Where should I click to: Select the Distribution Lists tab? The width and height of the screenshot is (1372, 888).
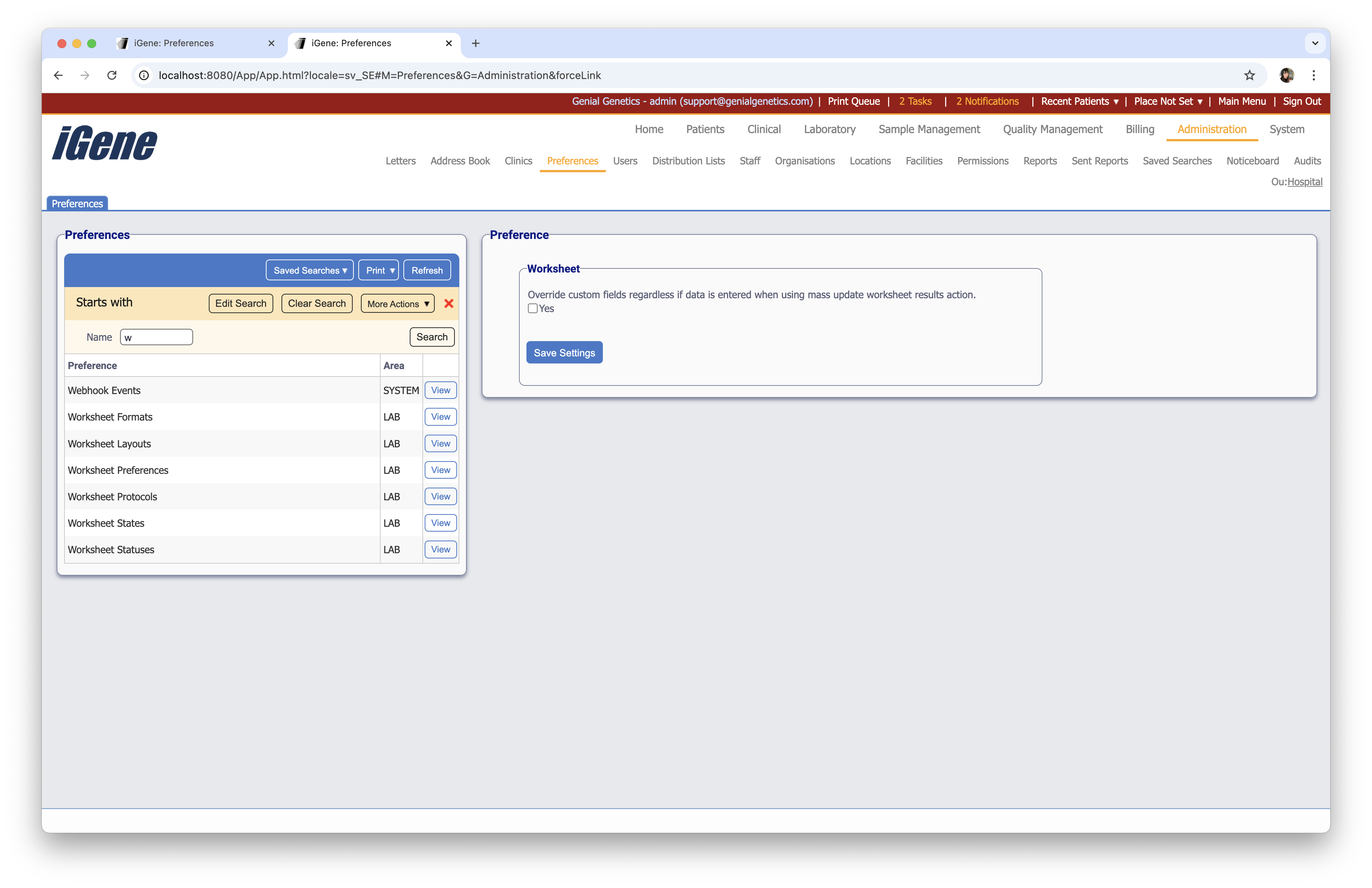688,161
